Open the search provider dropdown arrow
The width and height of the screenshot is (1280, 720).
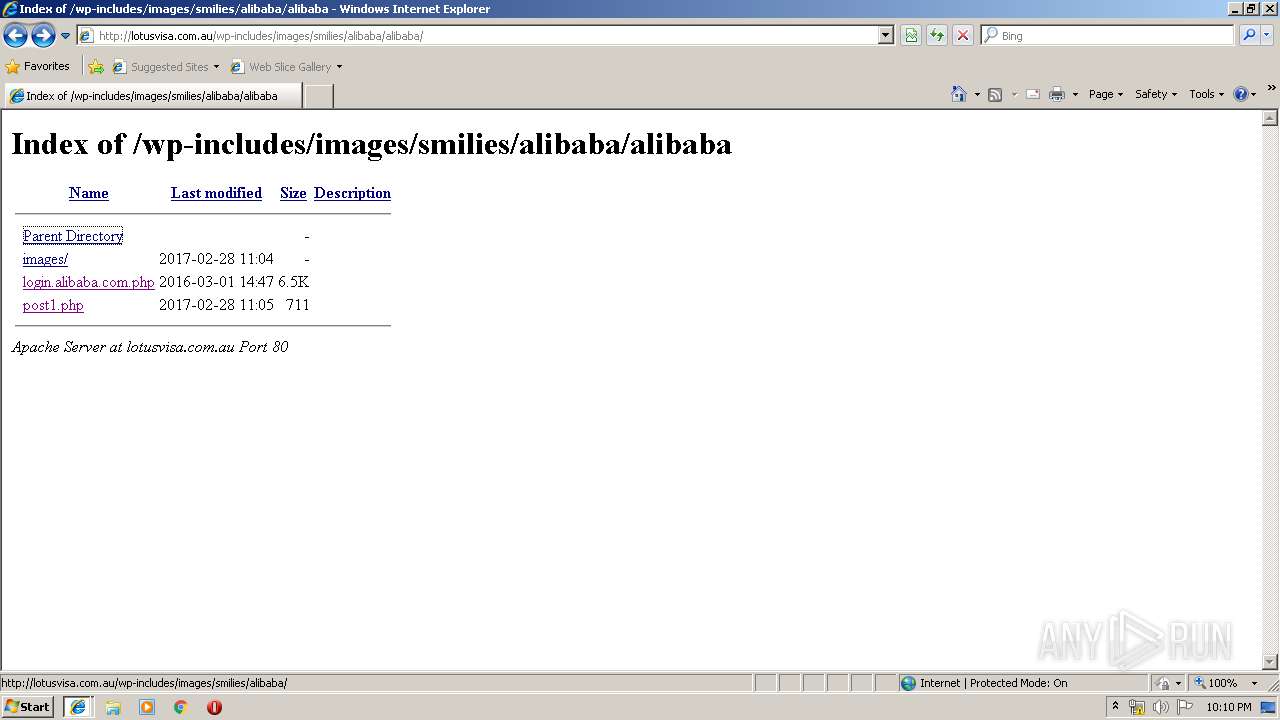pos(1267,35)
